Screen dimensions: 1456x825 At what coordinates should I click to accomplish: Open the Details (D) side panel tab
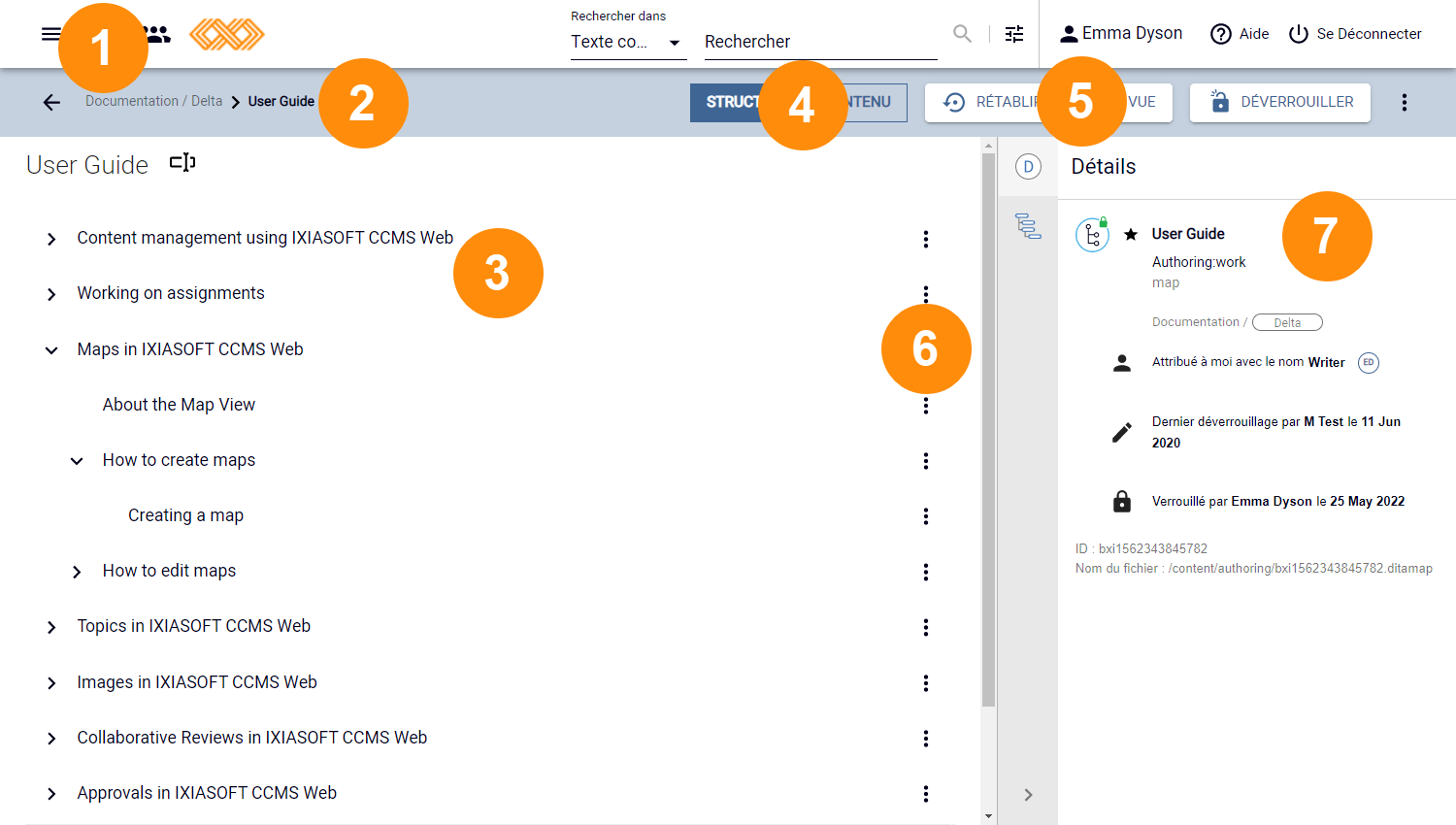(1028, 167)
